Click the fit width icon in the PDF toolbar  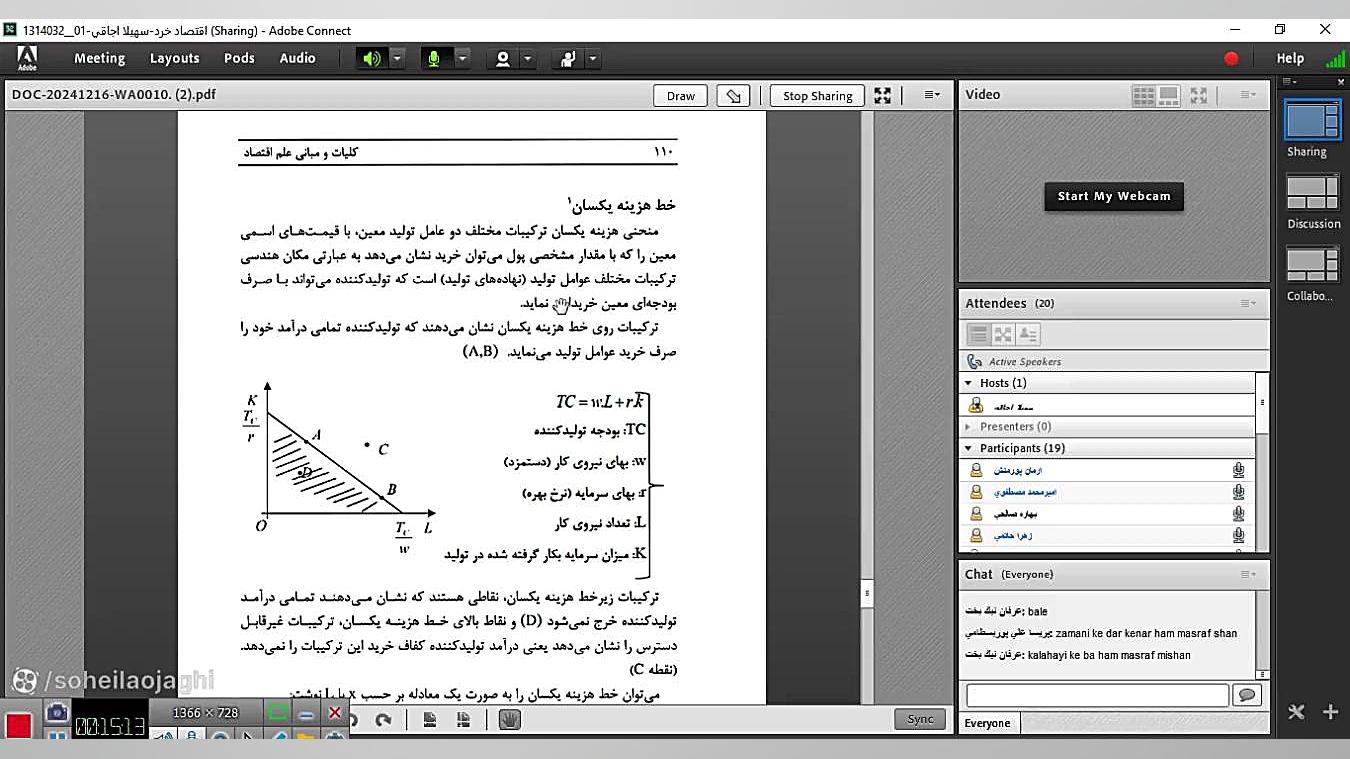[x=463, y=720]
